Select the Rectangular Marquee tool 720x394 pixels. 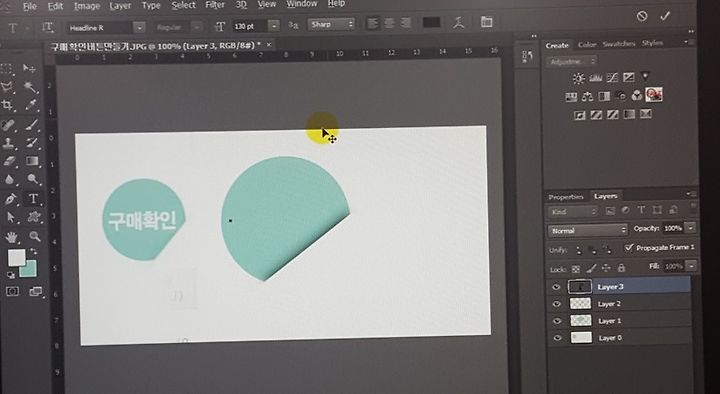tap(6, 69)
